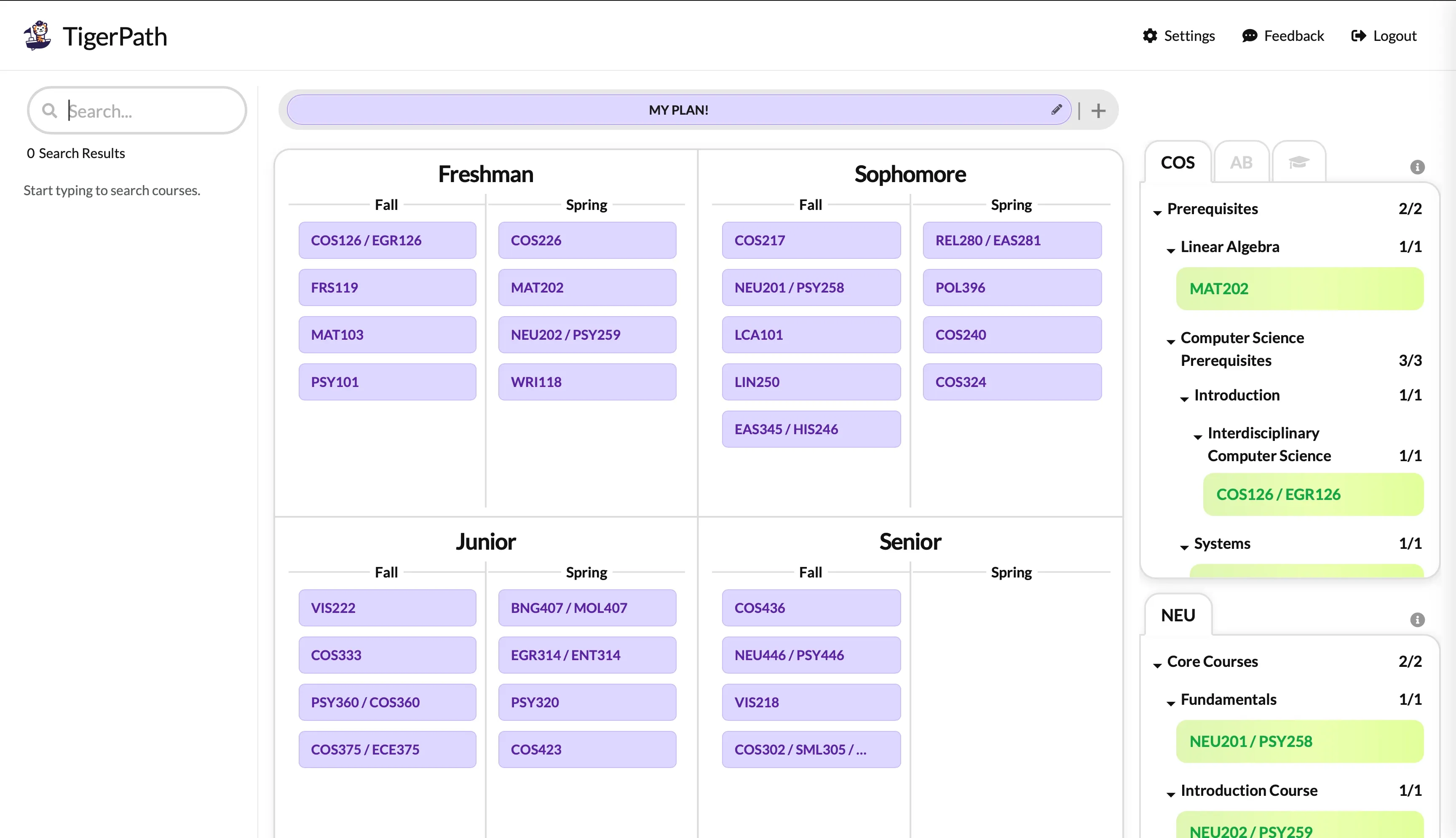Viewport: 1456px width, 838px height.
Task: Show info for NEU requirements panel
Action: 1418,620
